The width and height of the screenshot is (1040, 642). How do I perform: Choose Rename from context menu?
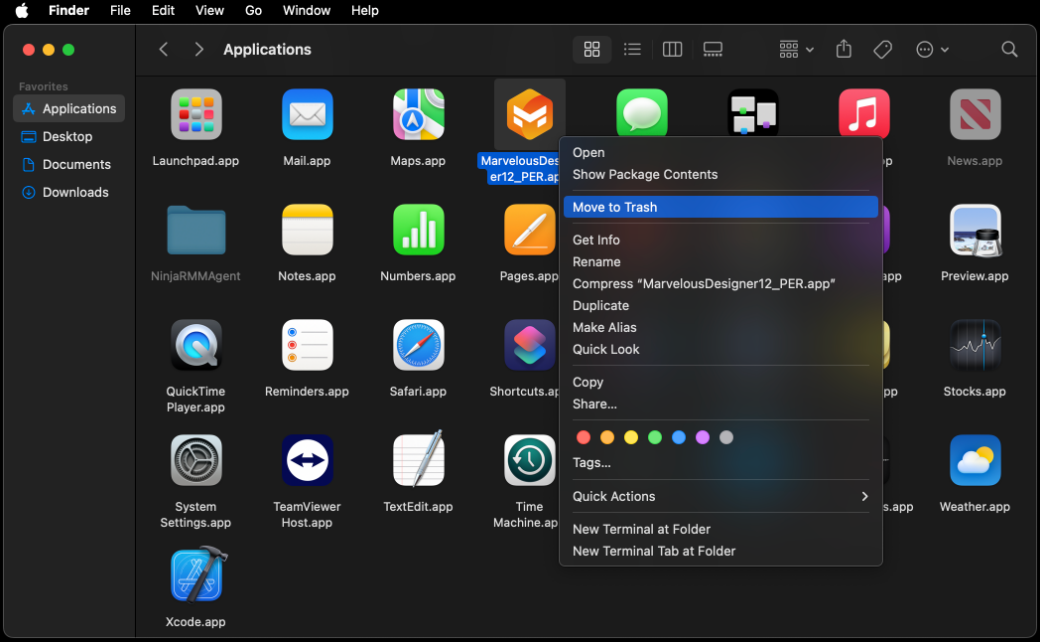coord(721,262)
